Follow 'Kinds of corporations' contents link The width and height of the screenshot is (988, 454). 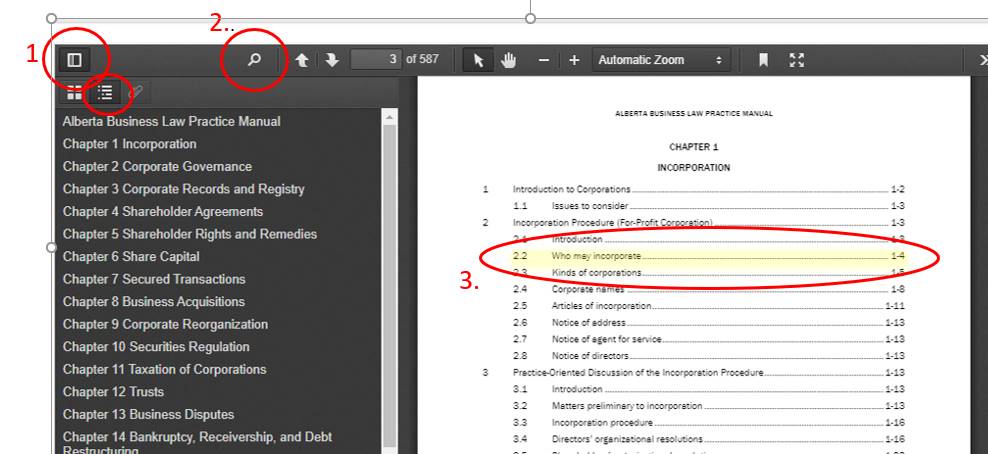point(596,273)
